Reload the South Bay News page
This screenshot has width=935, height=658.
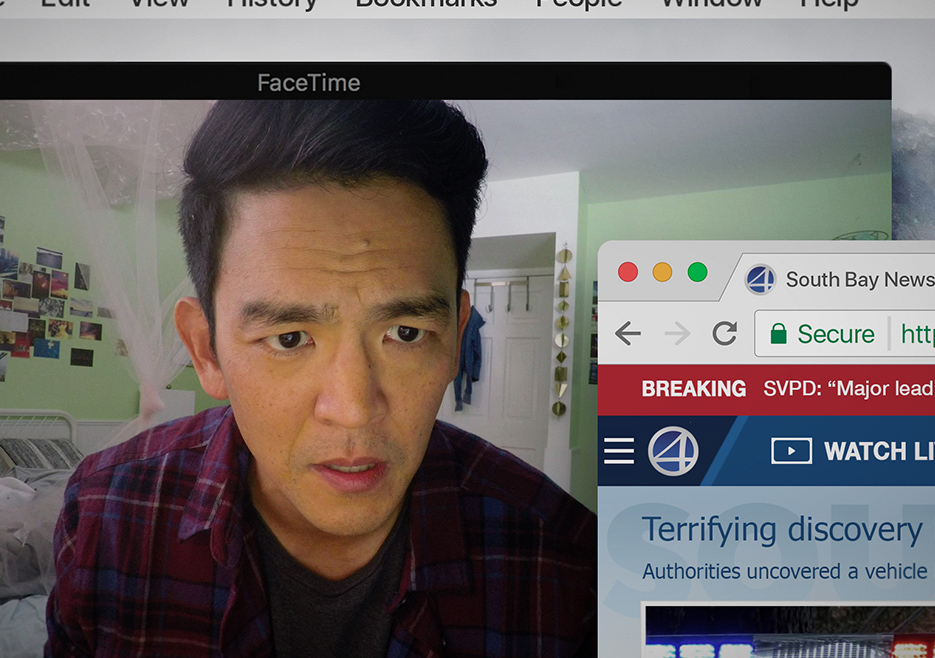[x=725, y=333]
